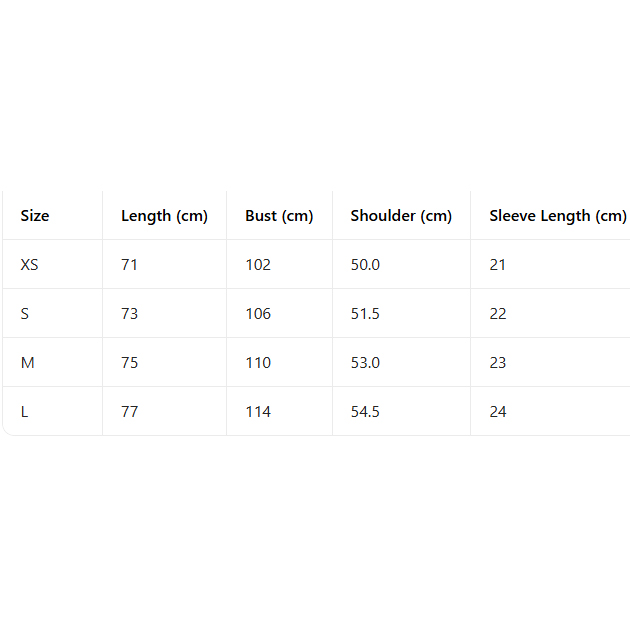
Task: Click the Sleeve Length (cm) header
Action: (557, 216)
